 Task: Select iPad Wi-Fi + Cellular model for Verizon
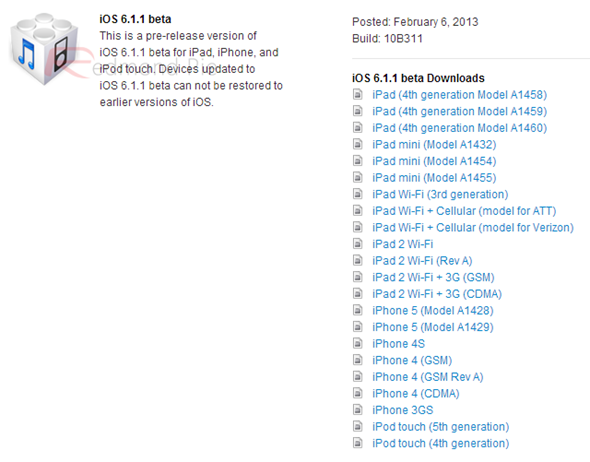[473, 227]
